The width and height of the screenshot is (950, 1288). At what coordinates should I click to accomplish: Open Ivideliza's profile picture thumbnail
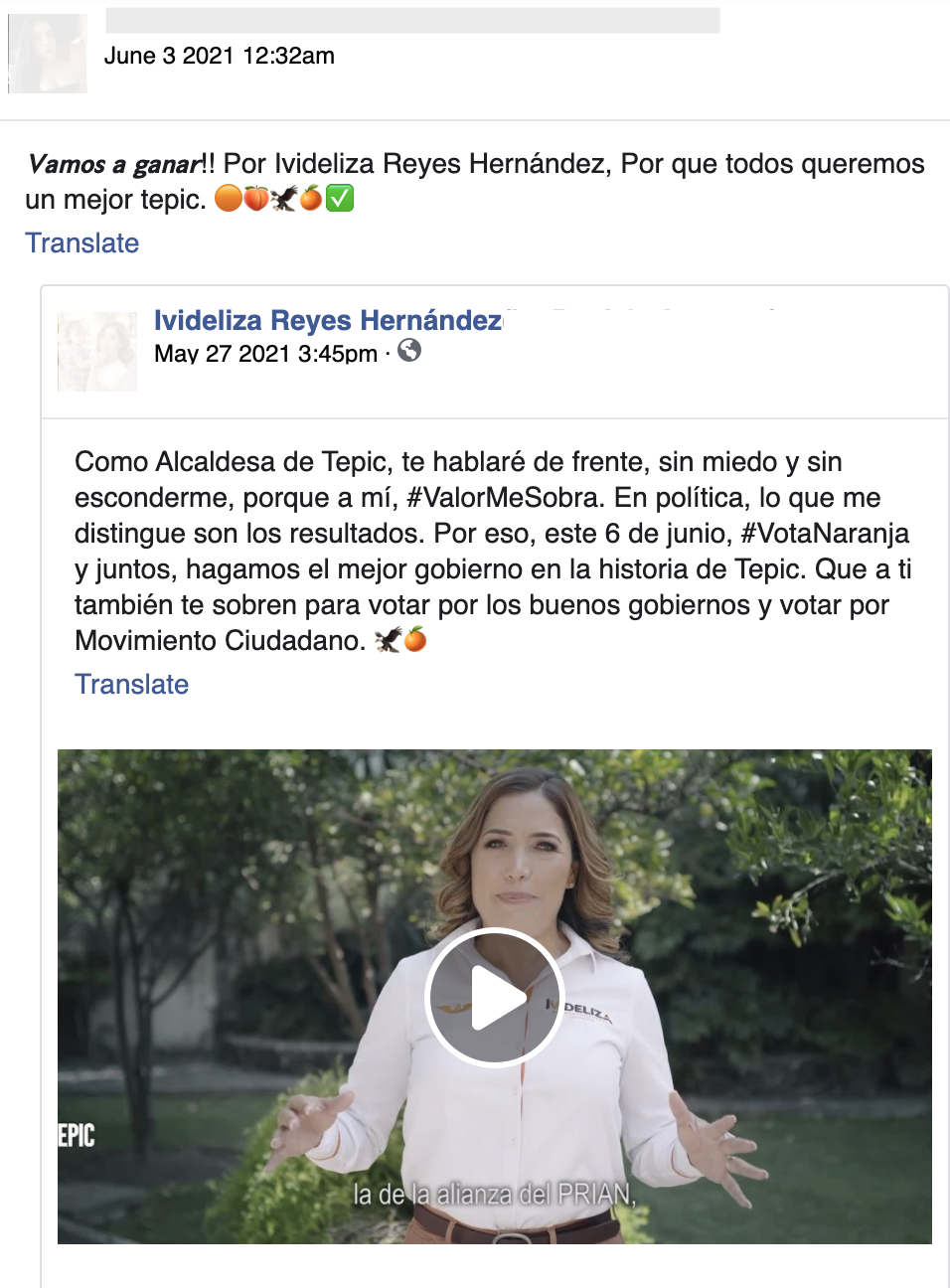(97, 351)
